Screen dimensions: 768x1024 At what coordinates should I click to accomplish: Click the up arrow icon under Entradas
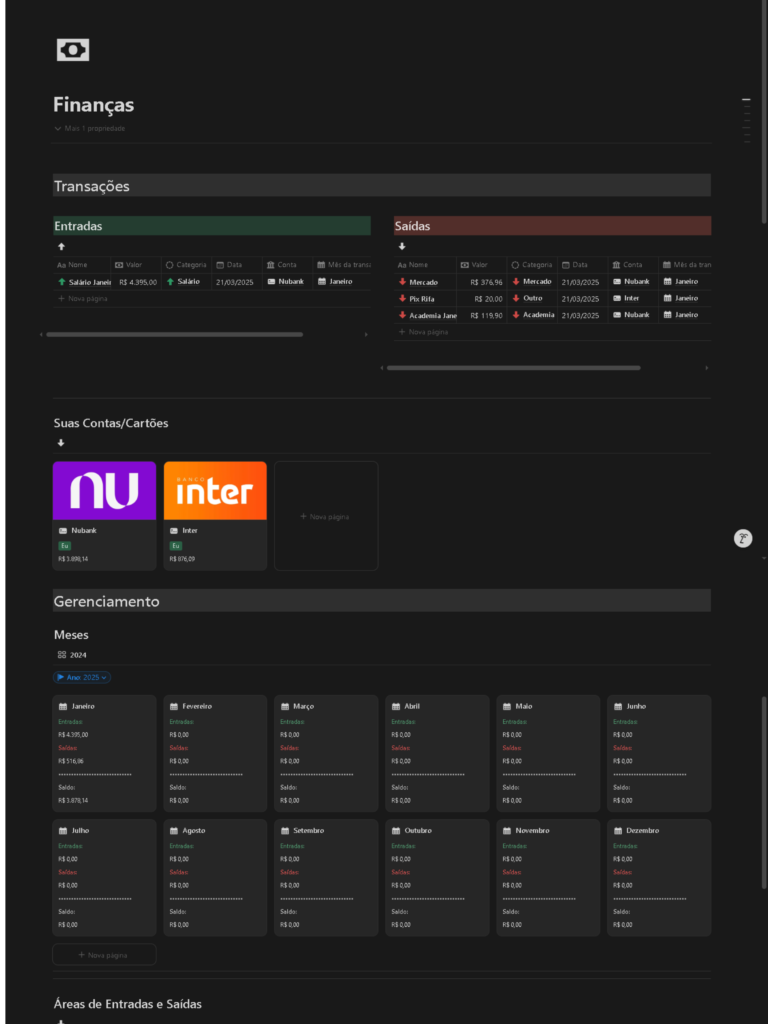pyautogui.click(x=61, y=246)
